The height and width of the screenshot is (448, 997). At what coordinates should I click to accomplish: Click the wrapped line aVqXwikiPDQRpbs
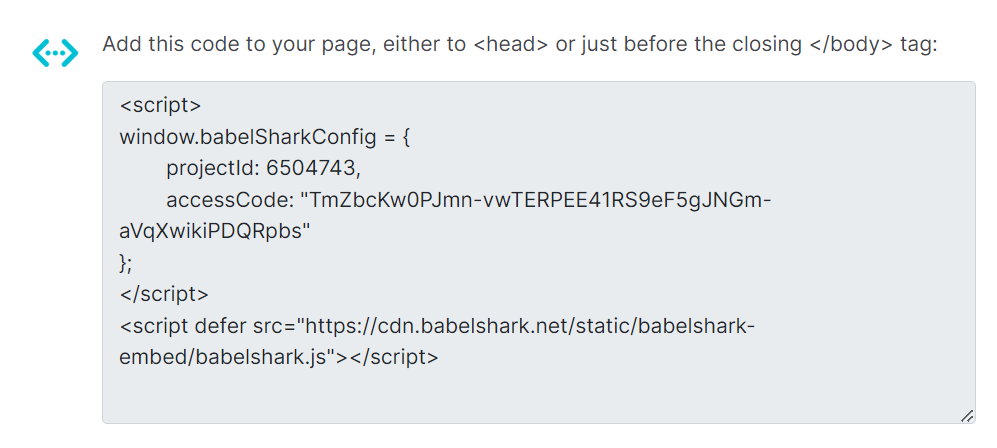[215, 231]
